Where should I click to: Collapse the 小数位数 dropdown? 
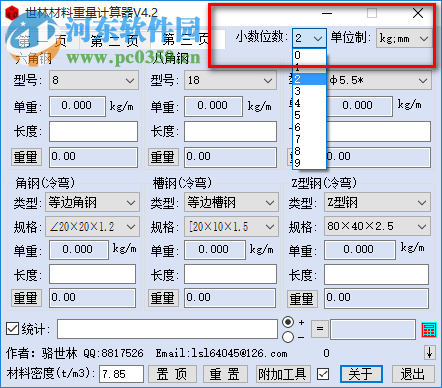coord(318,38)
